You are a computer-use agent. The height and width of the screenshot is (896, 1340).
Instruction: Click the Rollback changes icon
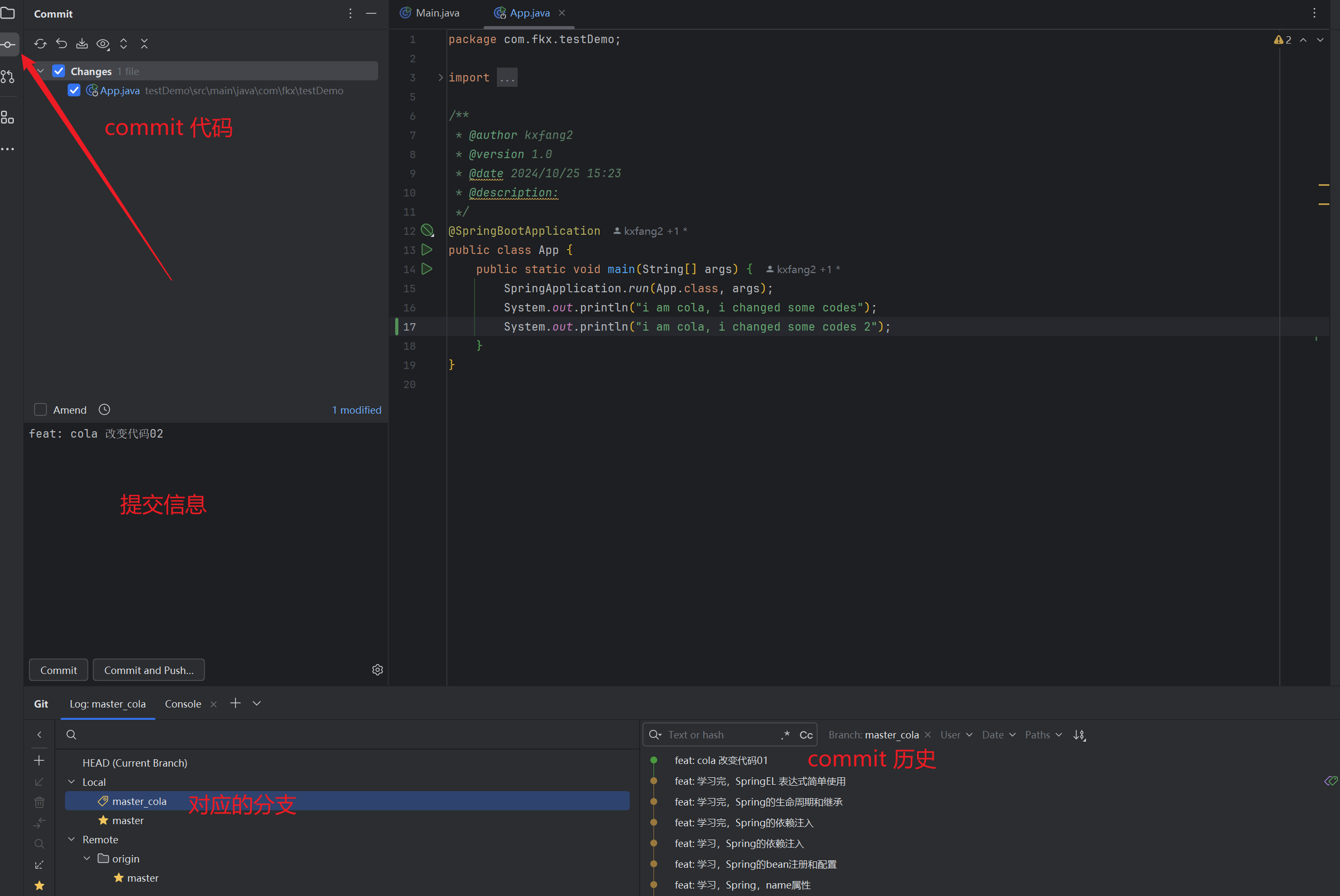coord(61,44)
